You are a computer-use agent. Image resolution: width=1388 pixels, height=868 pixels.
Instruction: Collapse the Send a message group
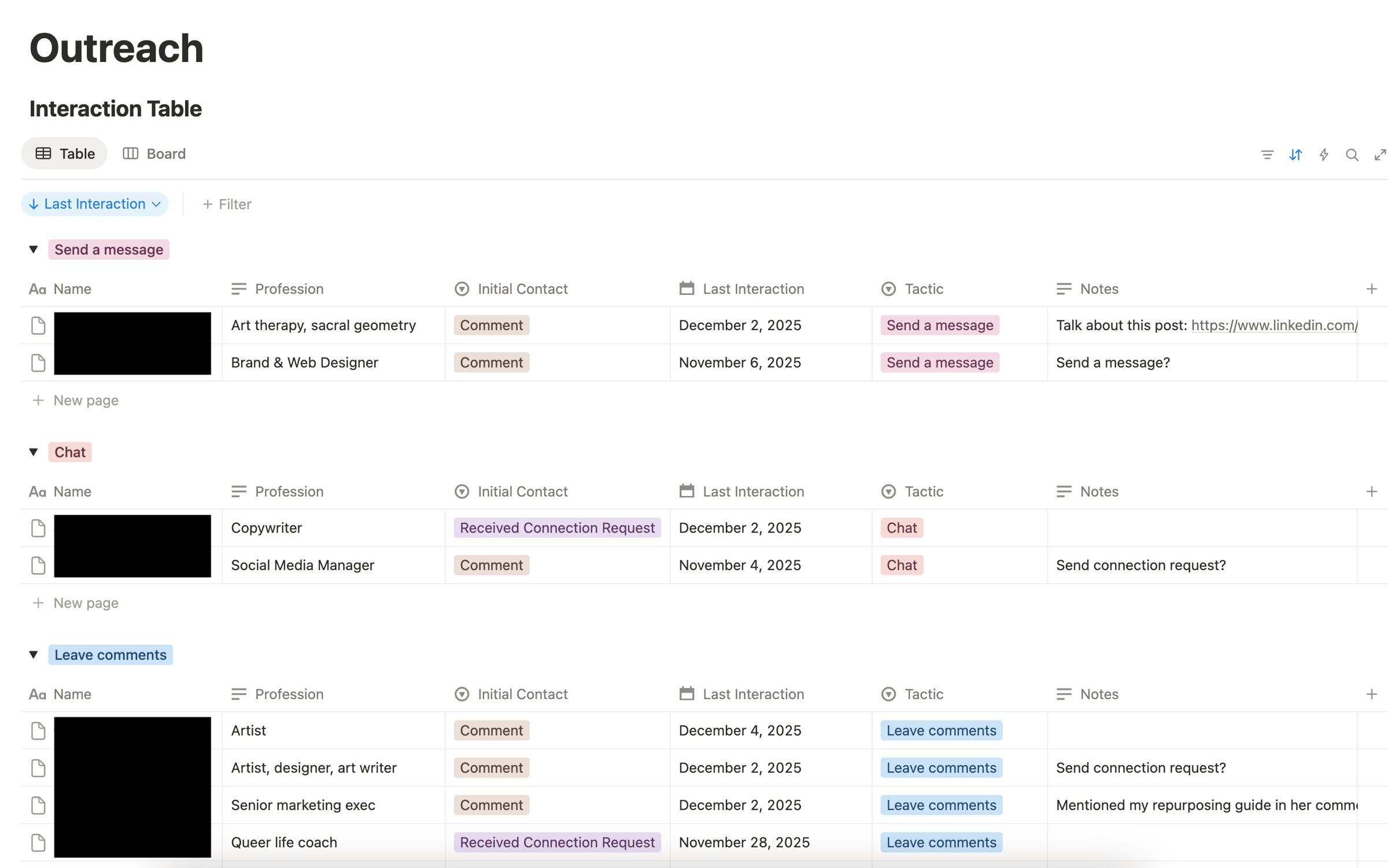34,249
